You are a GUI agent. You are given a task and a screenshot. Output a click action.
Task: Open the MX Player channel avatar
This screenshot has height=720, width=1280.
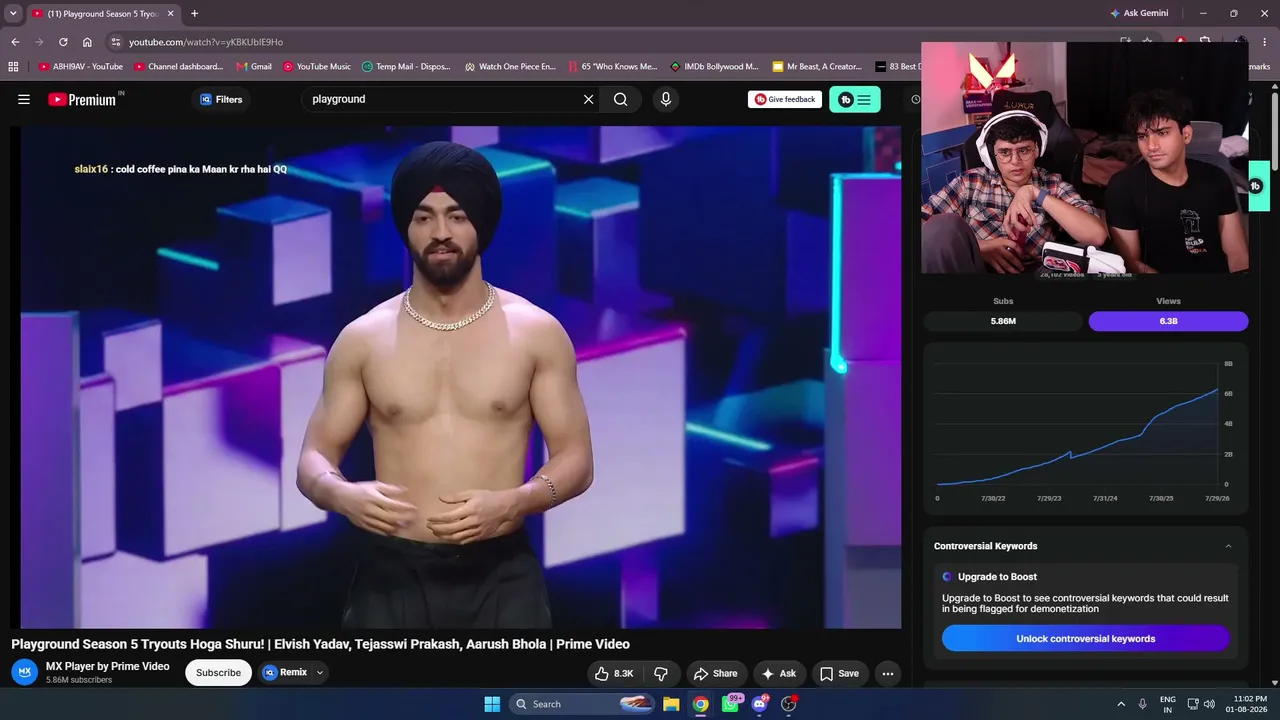26,672
